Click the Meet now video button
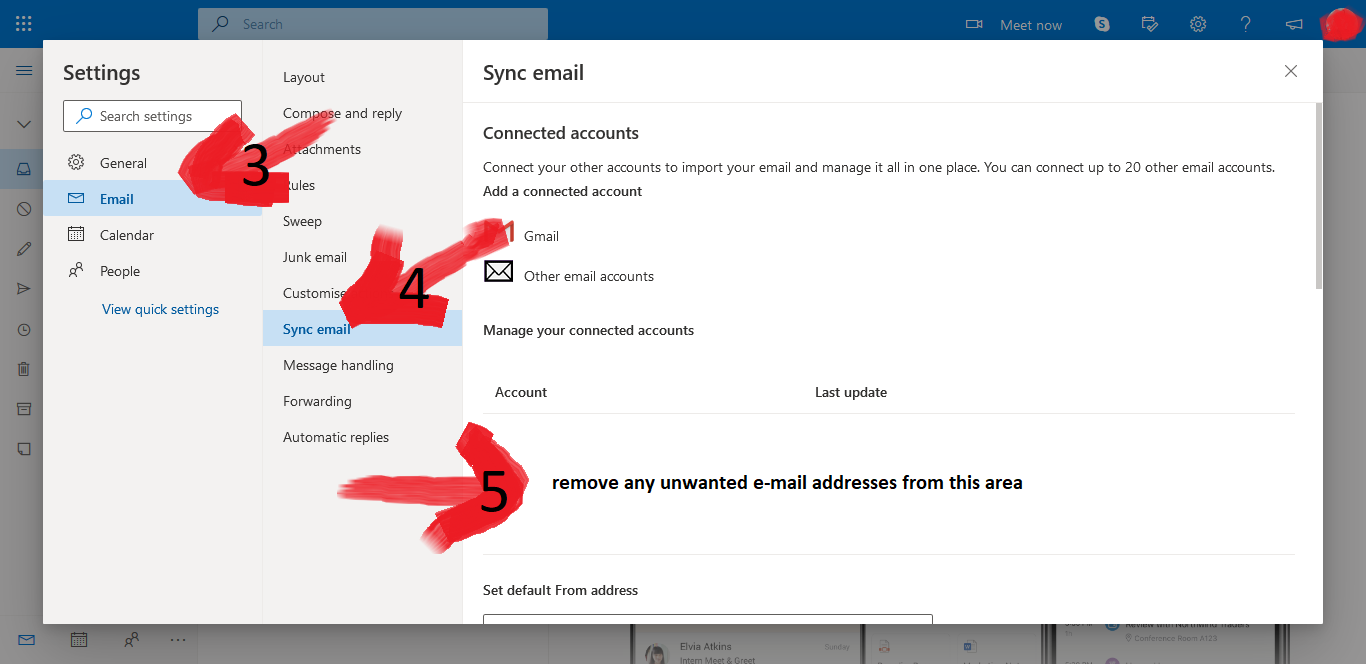Viewport: 1366px width, 664px height. point(1013,24)
